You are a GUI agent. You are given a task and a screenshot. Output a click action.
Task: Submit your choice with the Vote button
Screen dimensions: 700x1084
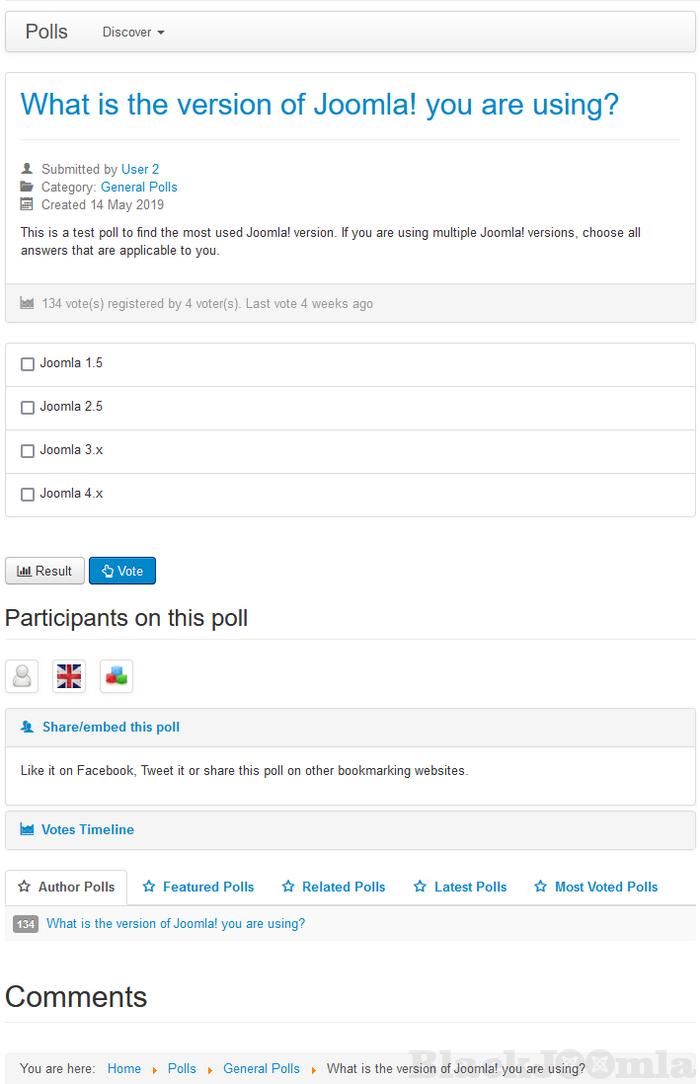coord(122,571)
